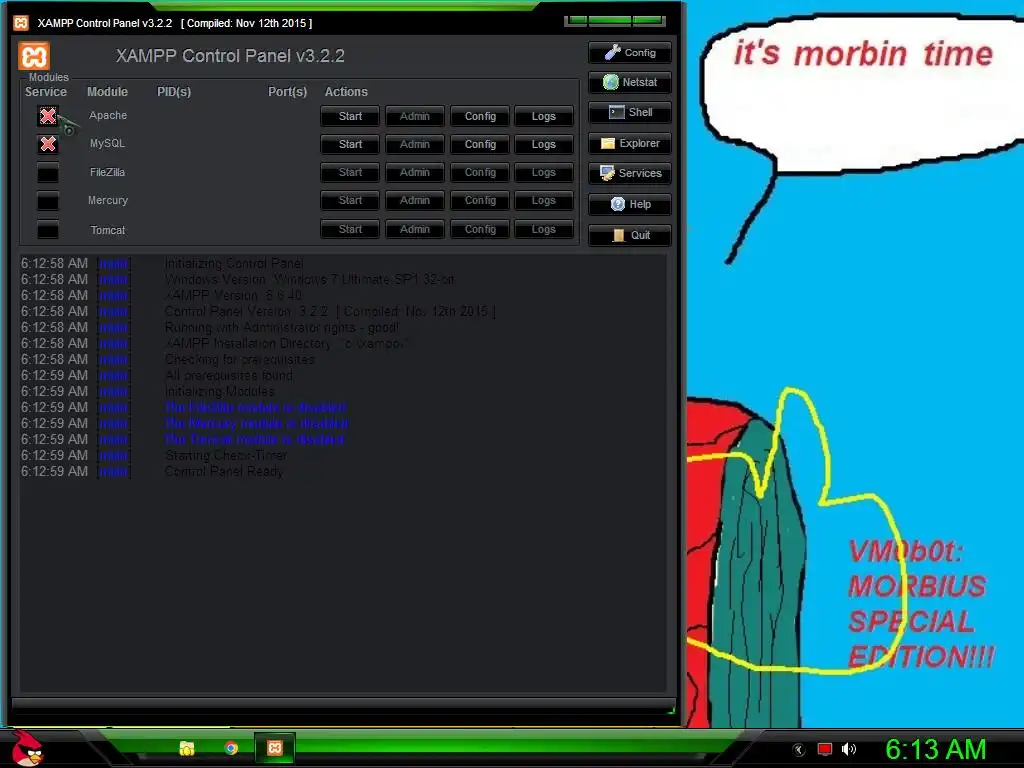Toggle the FileZilla service checkbox

tap(48, 172)
